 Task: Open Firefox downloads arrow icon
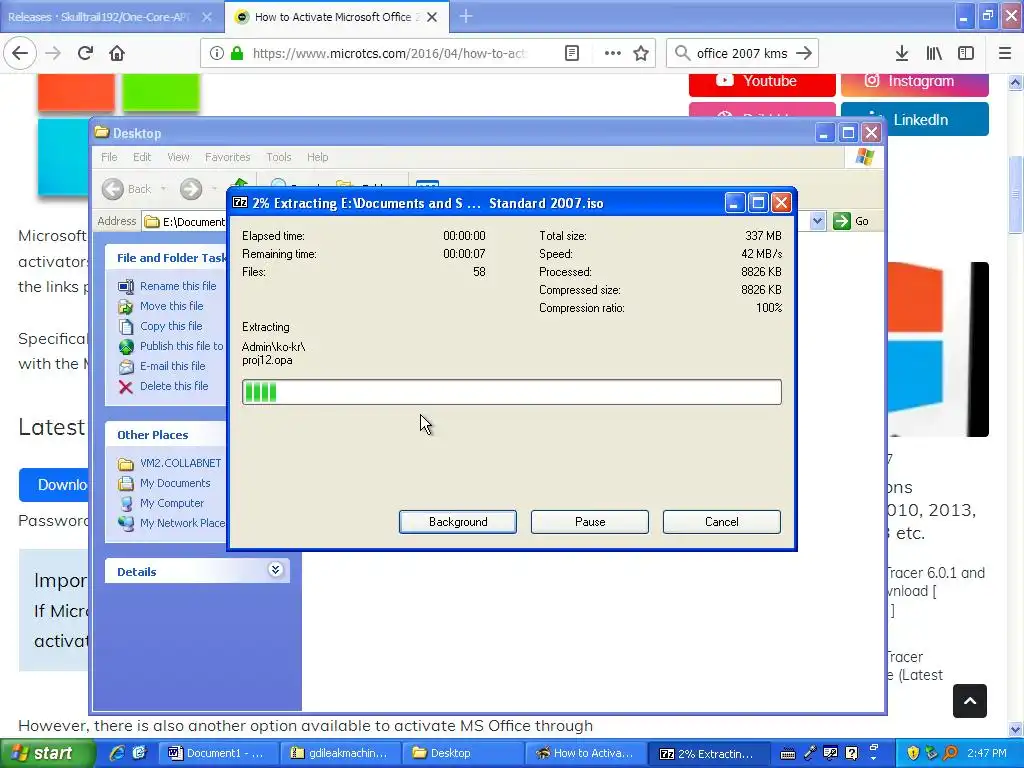pyautogui.click(x=902, y=53)
